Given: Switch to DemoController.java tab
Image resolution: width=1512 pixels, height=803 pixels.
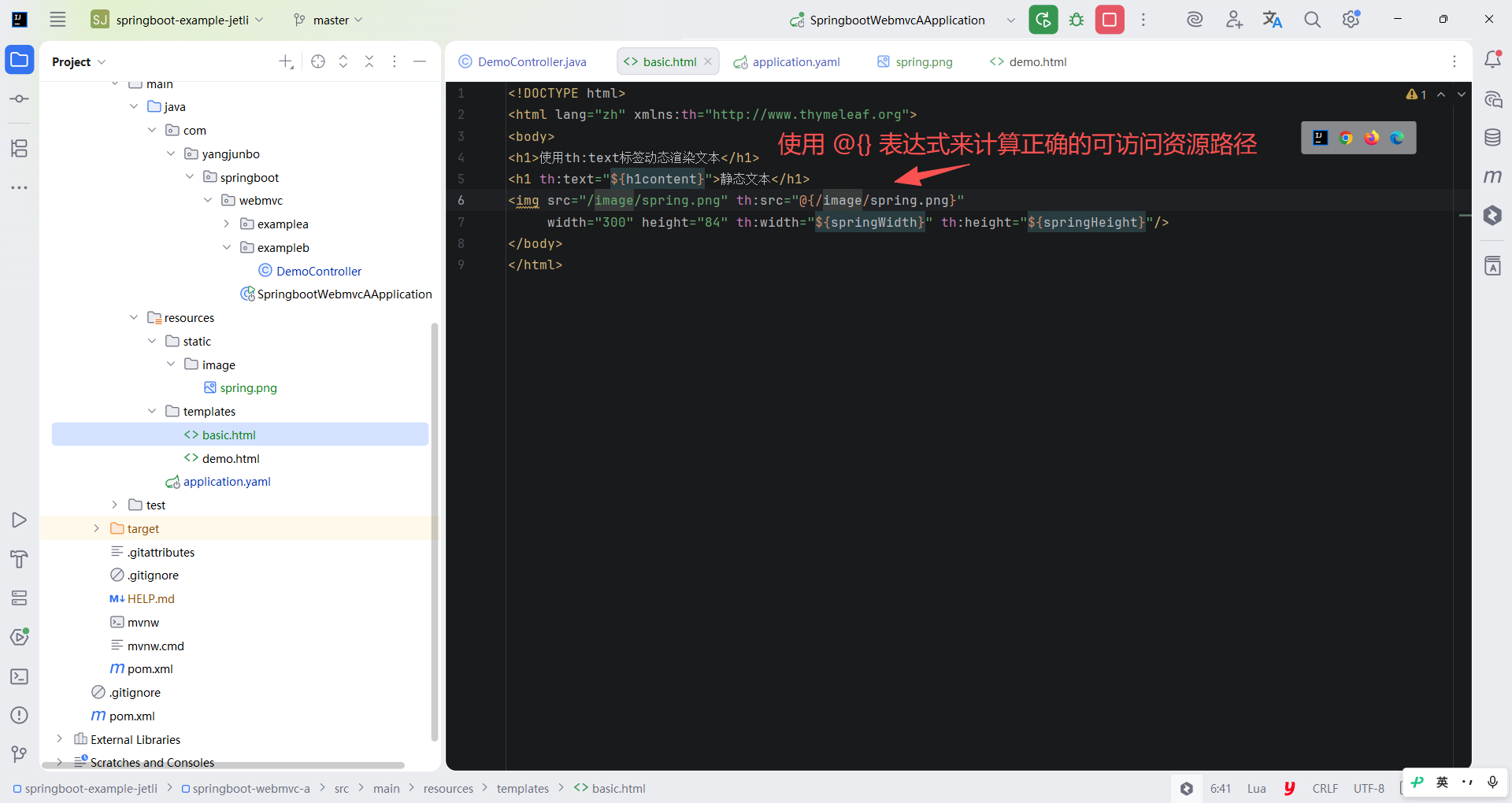Looking at the screenshot, I should pyautogui.click(x=523, y=61).
